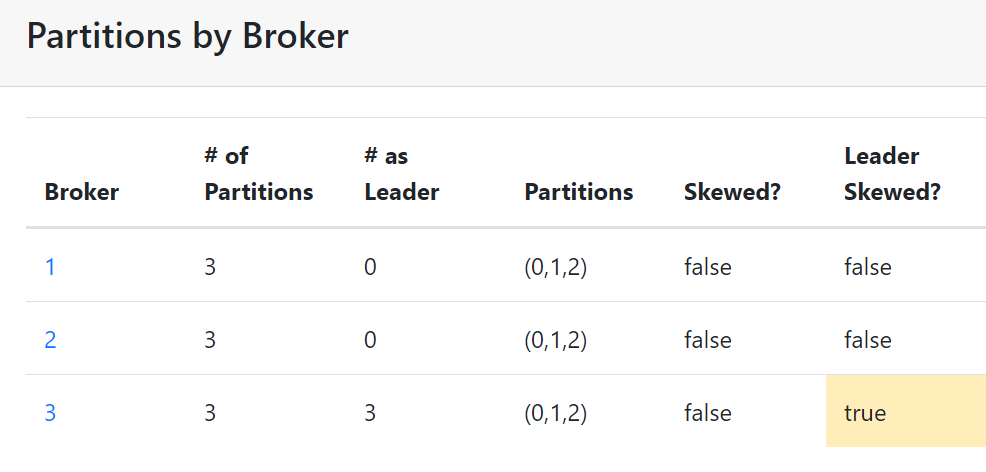Click the 'Skewed?' column header

[x=732, y=192]
